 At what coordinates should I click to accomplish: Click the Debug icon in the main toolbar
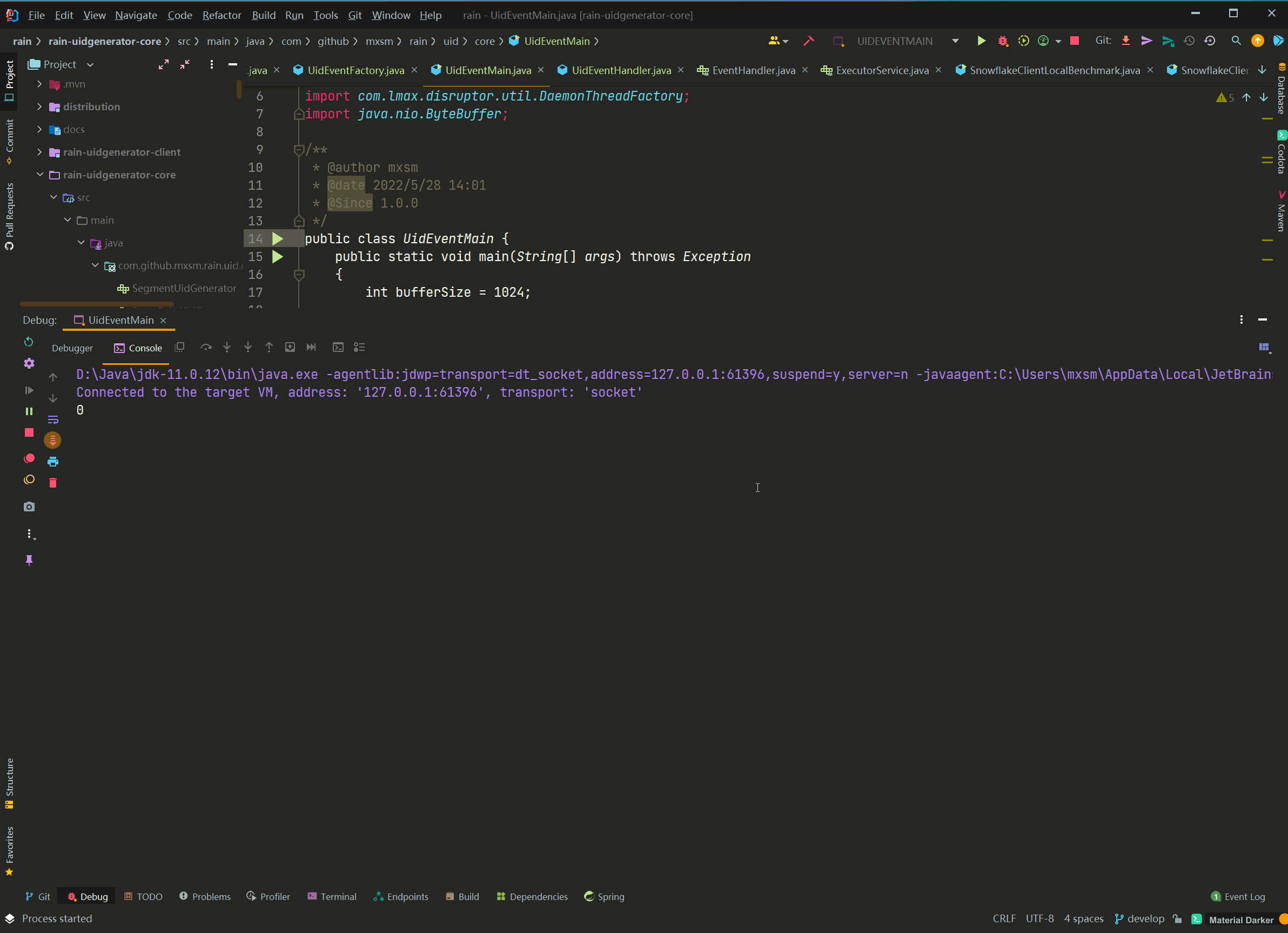1003,41
